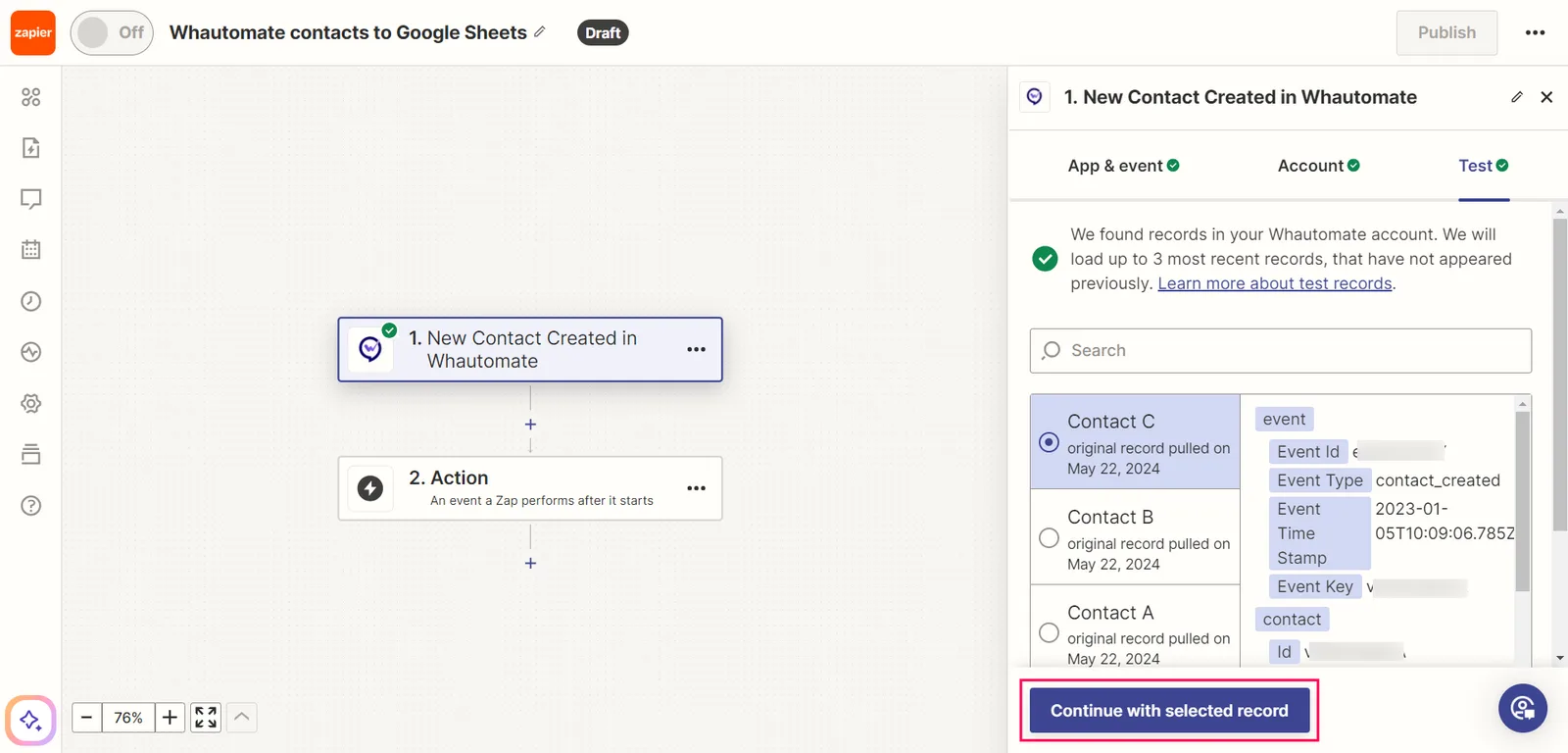1568x753 pixels.
Task: Open the comments icon in sidebar
Action: point(31,199)
